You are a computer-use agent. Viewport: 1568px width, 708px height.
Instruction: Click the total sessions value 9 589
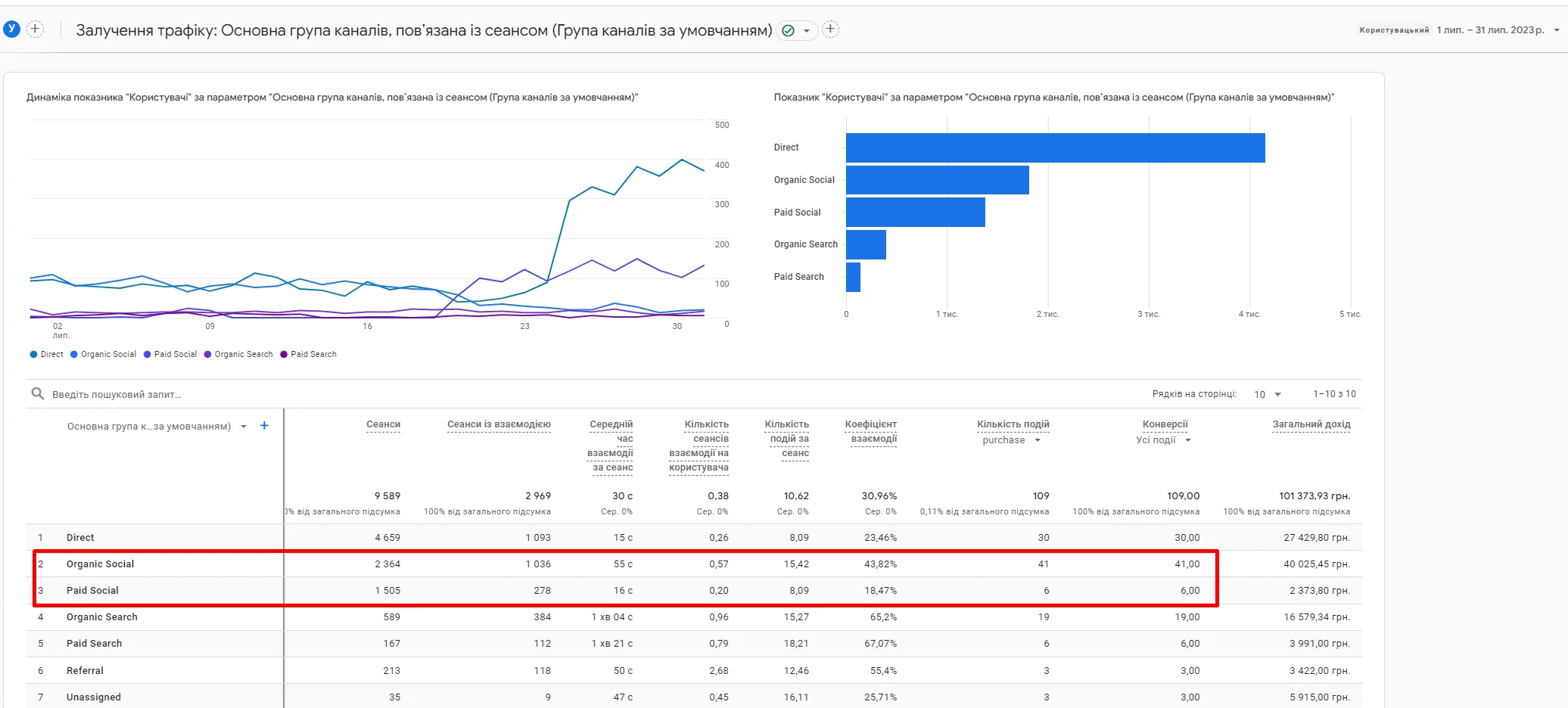[387, 496]
